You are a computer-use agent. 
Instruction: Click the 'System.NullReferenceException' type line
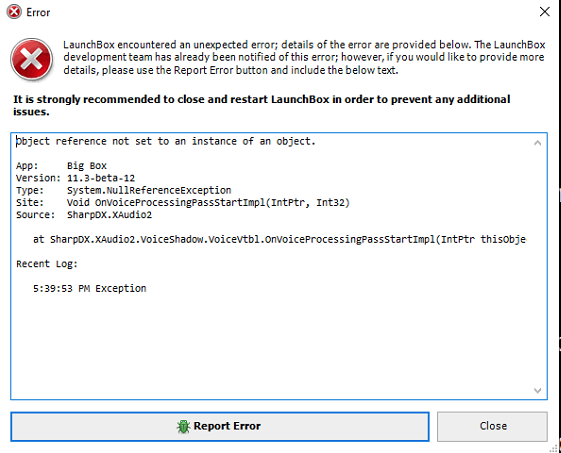click(x=123, y=190)
